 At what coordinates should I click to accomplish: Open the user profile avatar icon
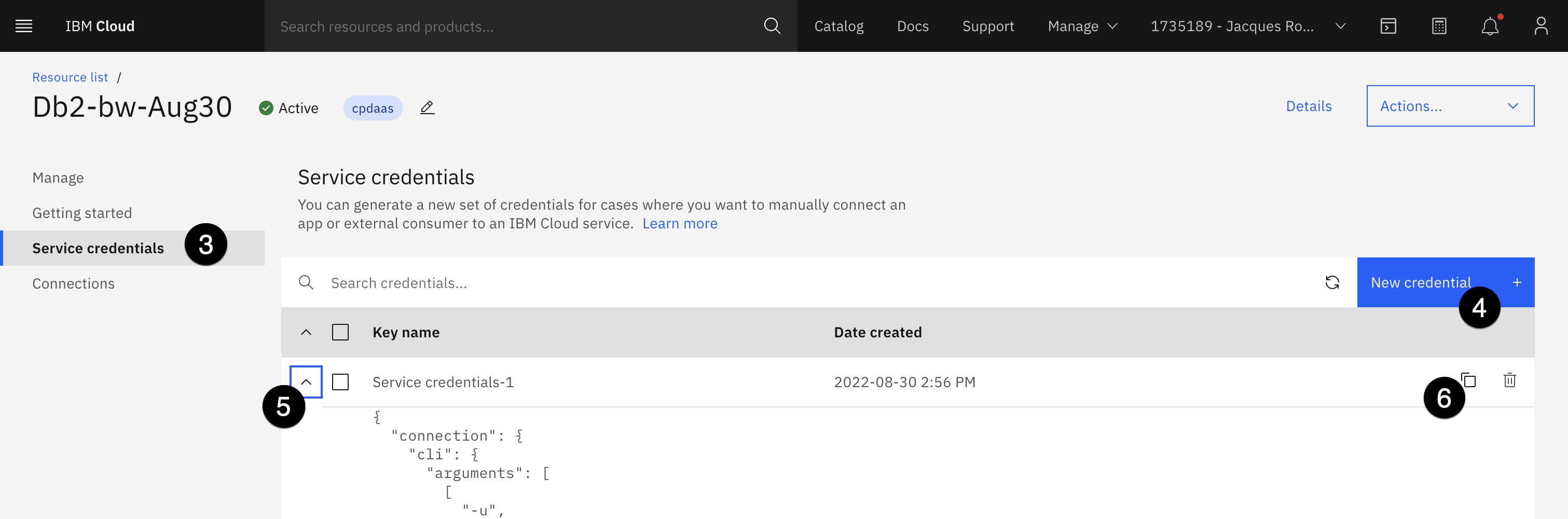click(1541, 26)
